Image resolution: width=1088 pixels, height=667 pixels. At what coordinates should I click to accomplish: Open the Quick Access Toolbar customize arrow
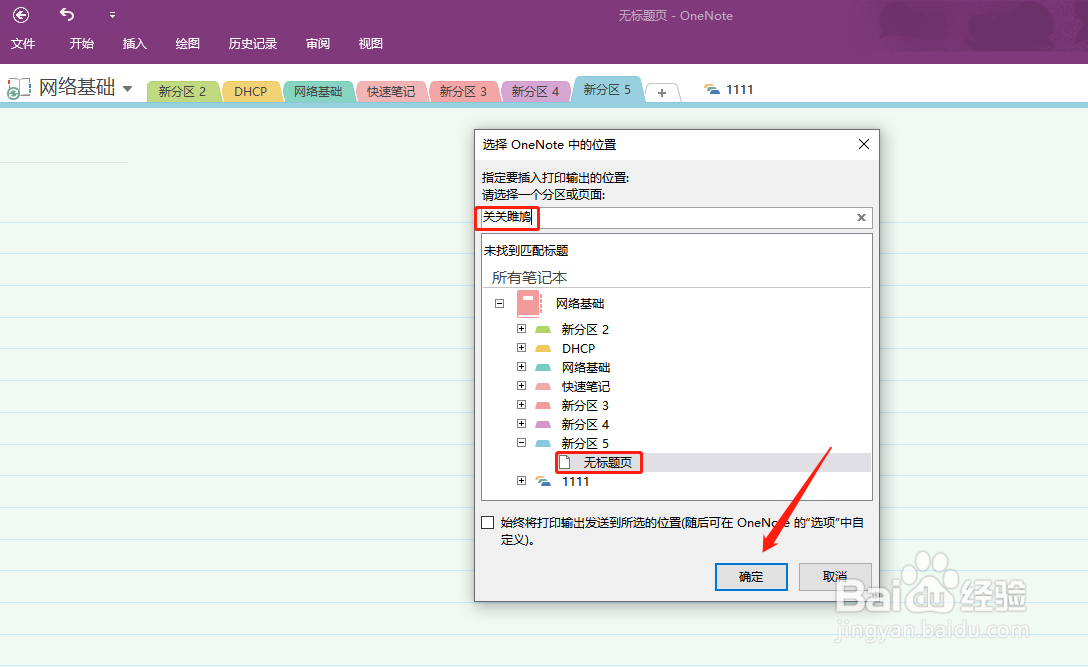click(x=112, y=15)
